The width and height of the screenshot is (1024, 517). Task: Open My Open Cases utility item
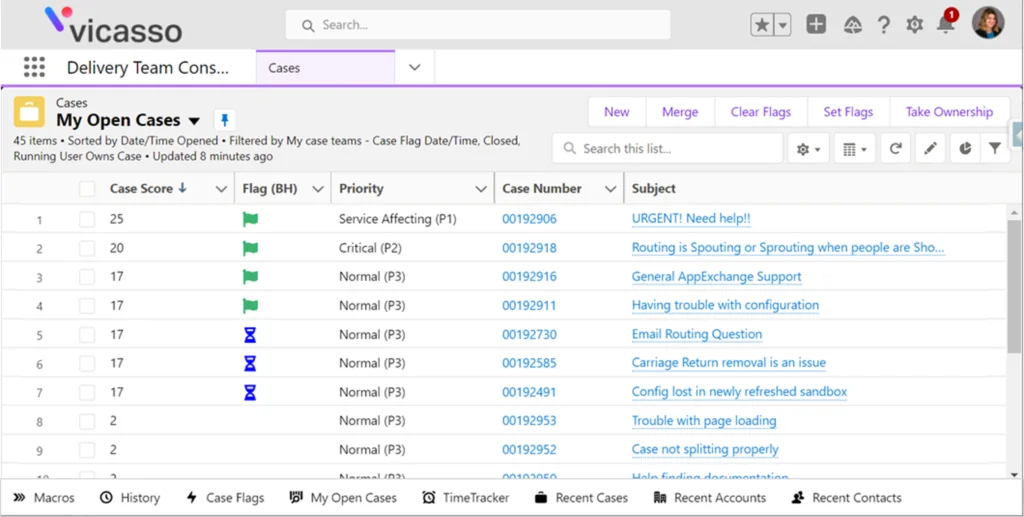(343, 498)
